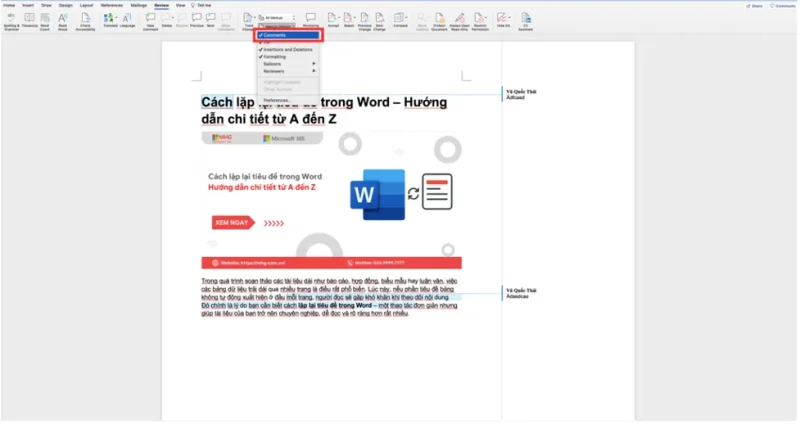Click the XEM NGAY button in the banner
This screenshot has height=424, width=800.
pyautogui.click(x=233, y=222)
